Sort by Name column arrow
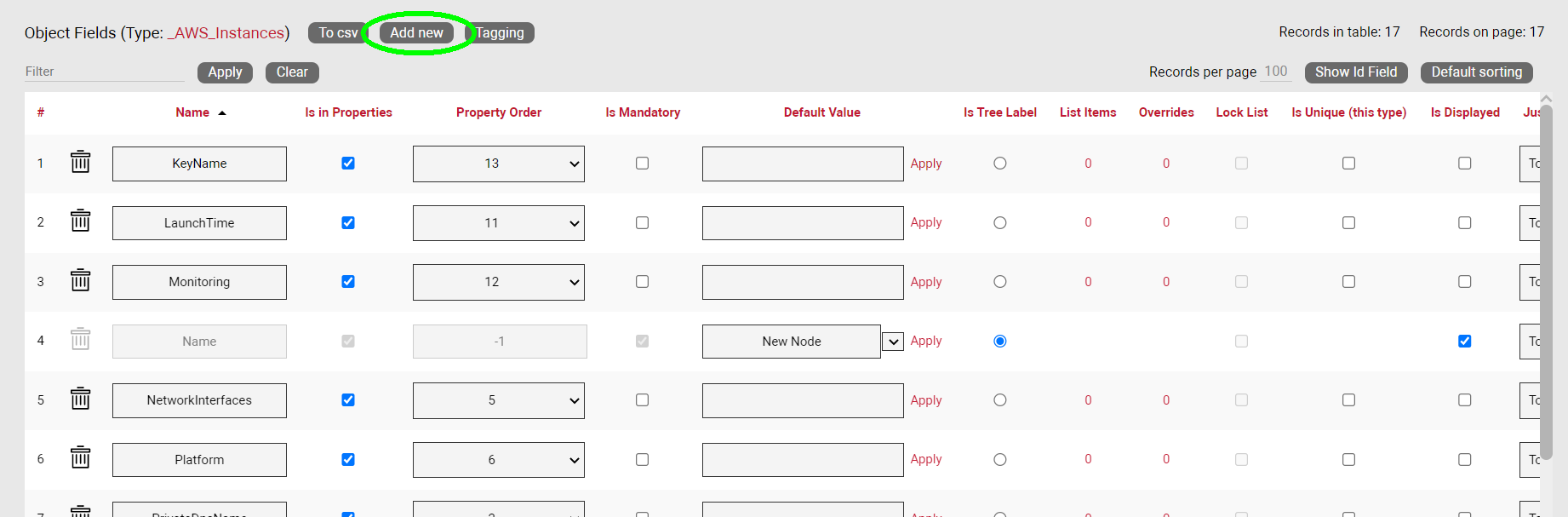 (x=222, y=112)
